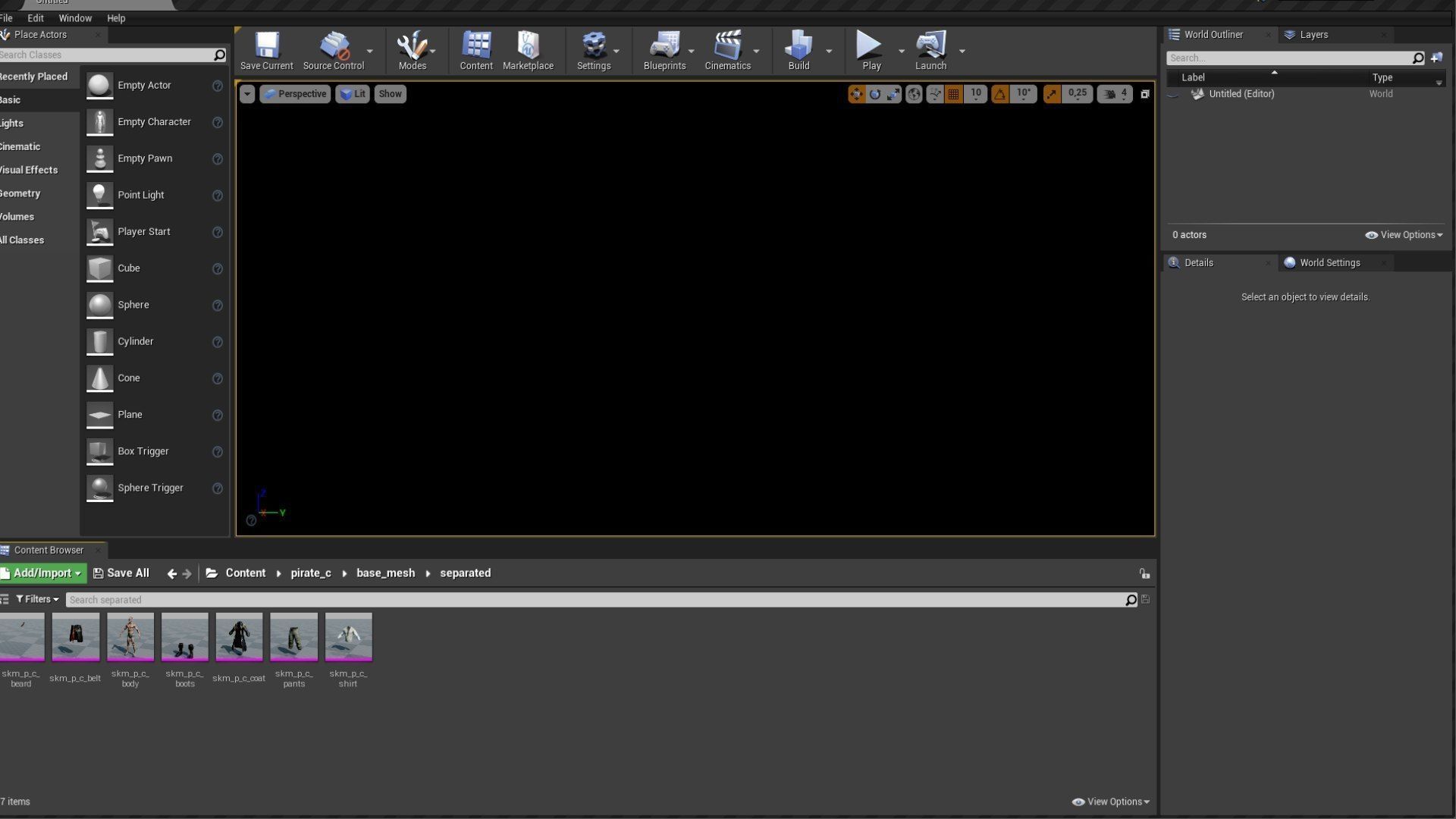Select the scale transform gizmo icon
Screen dimensions: 1456x819
pos(893,94)
